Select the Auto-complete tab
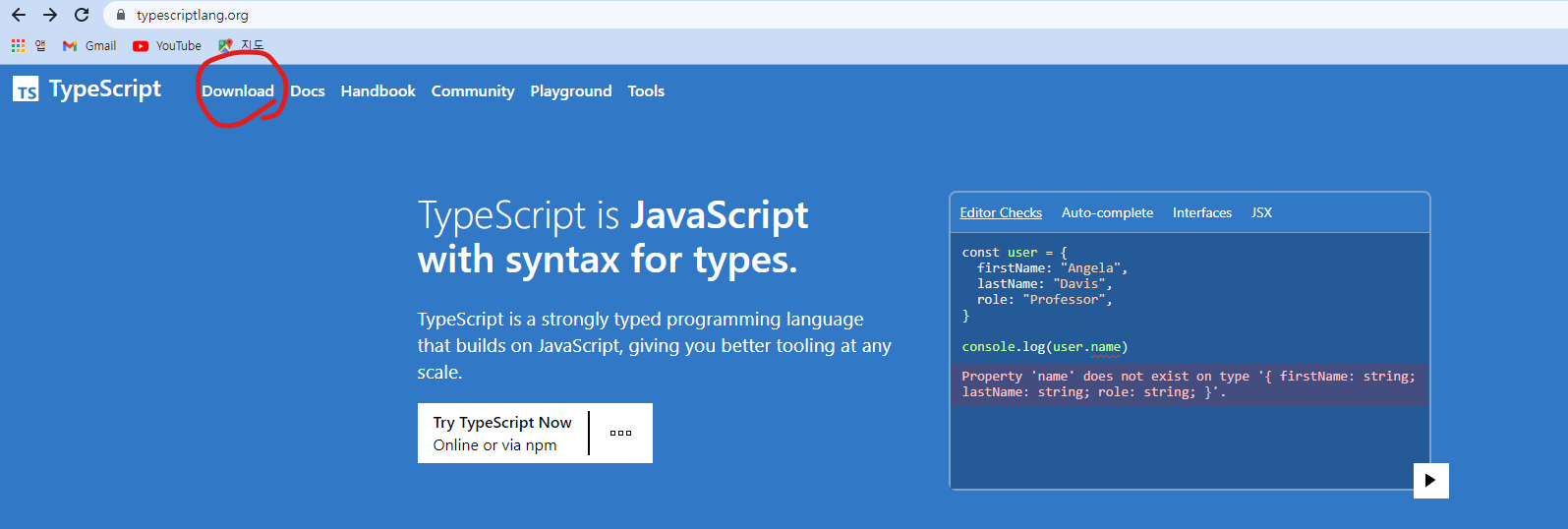Image resolution: width=1568 pixels, height=529 pixels. (x=1107, y=212)
